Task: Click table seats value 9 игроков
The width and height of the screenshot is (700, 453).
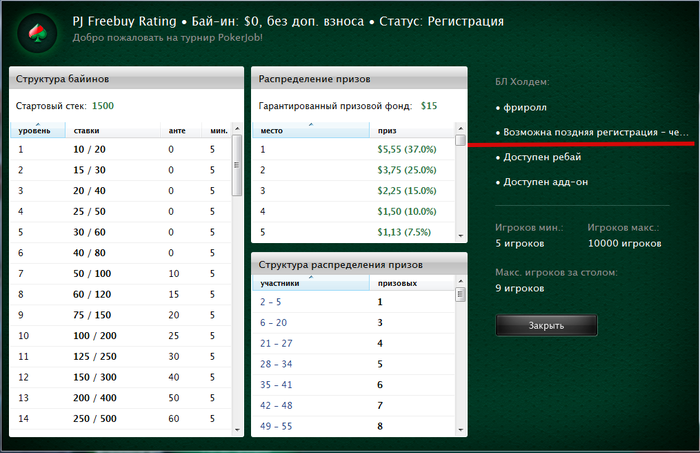Action: [520, 288]
